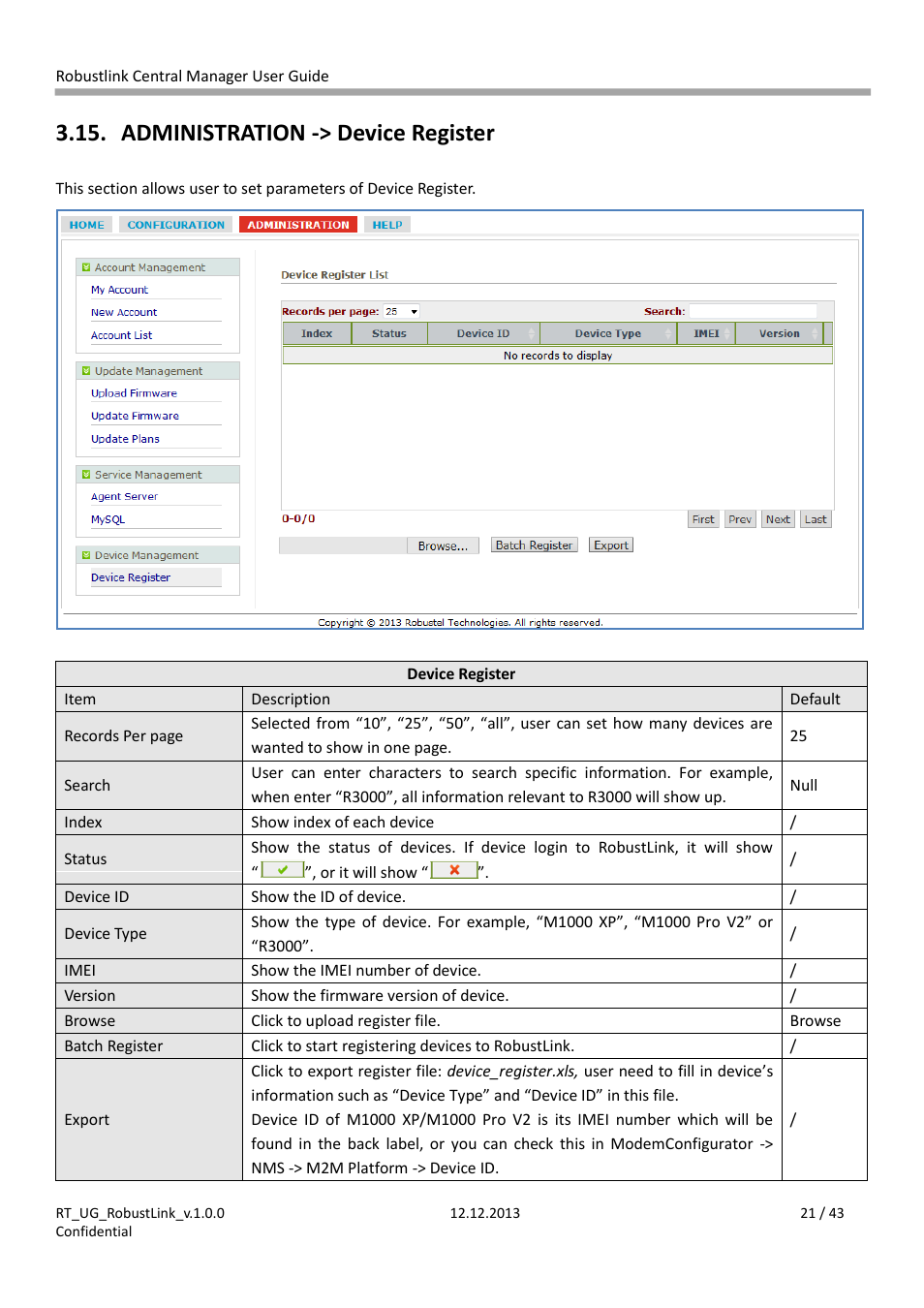
Task: Click Browse to upload register file
Action: point(443,546)
